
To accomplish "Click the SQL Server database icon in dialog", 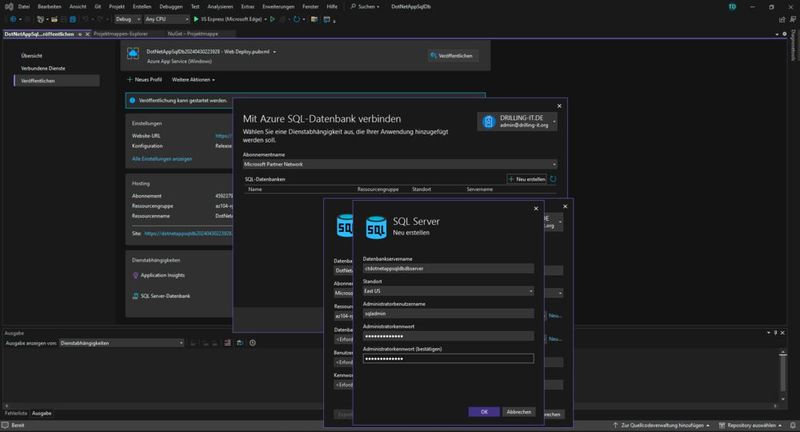I will point(377,226).
